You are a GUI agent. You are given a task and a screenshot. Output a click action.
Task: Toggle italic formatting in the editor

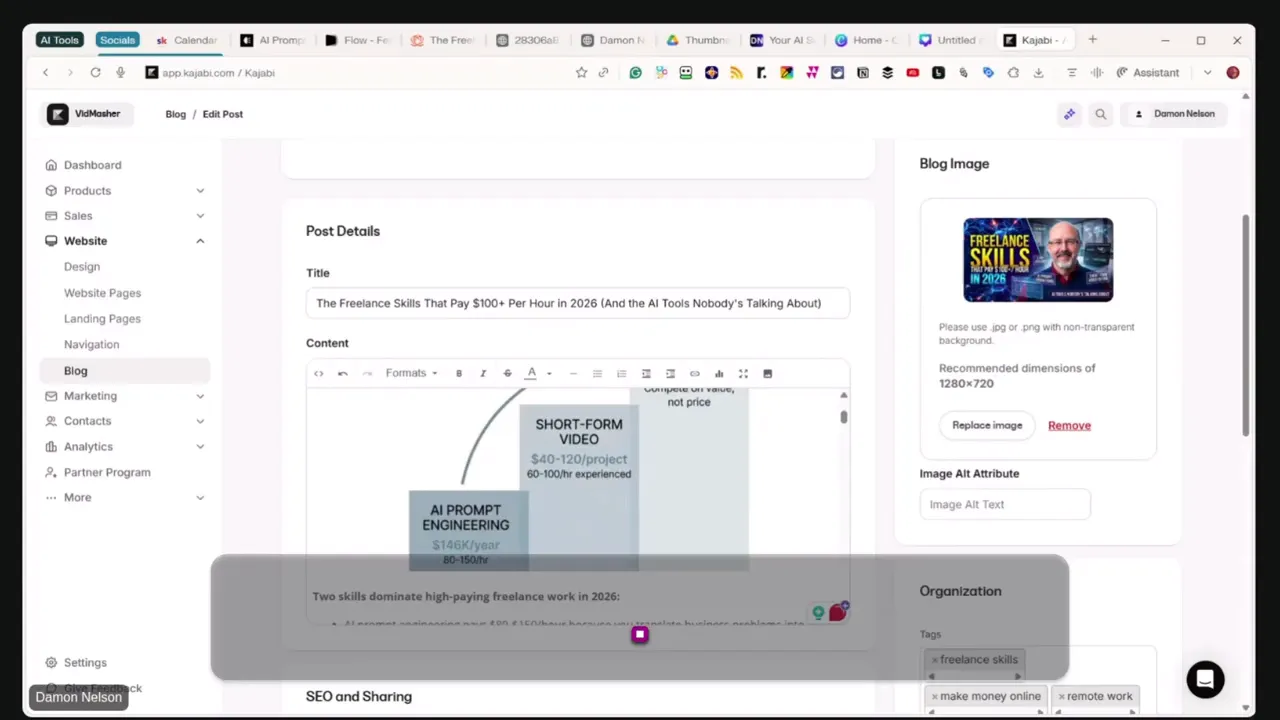pyautogui.click(x=483, y=373)
